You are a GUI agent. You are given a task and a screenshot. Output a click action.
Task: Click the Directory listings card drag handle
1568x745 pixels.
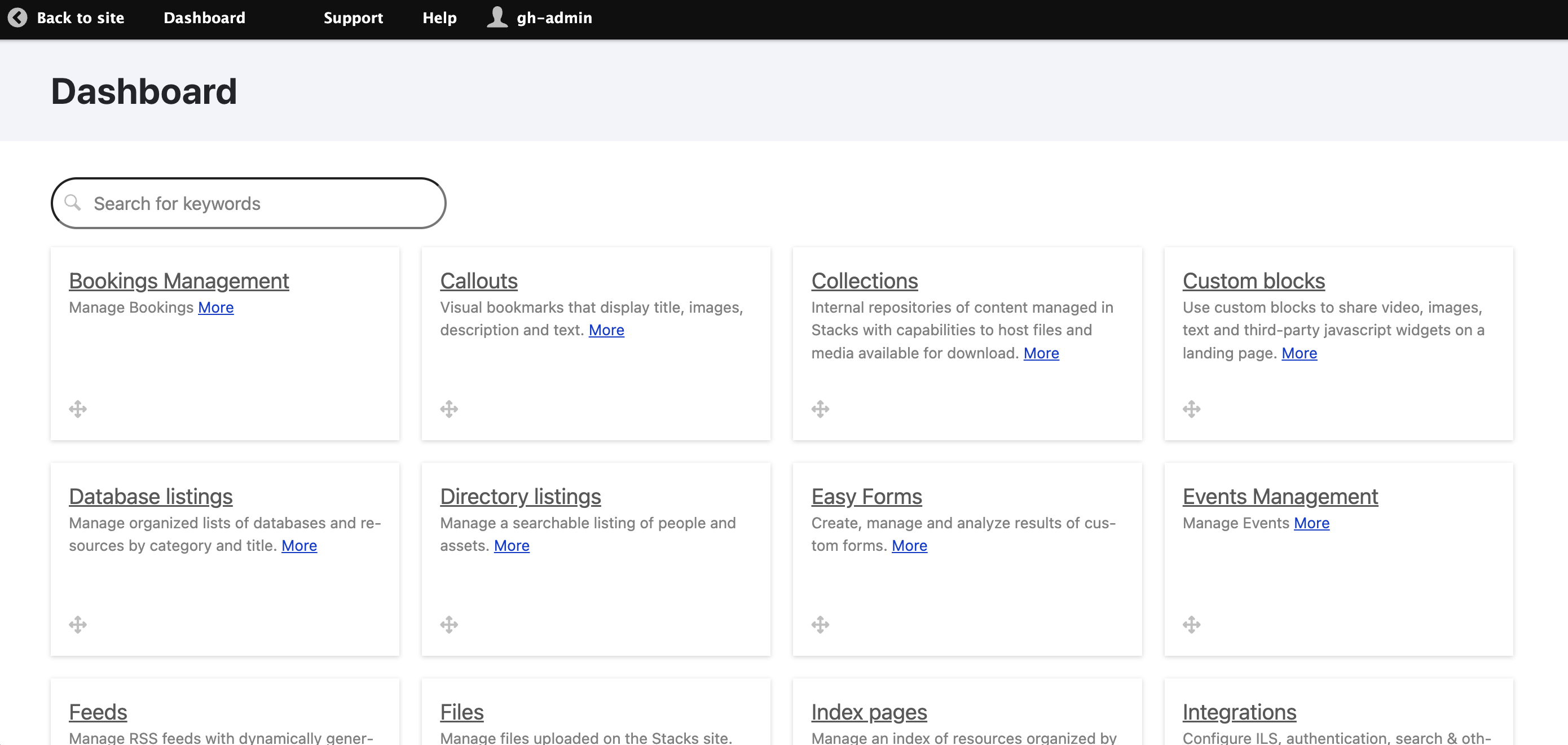(x=449, y=624)
